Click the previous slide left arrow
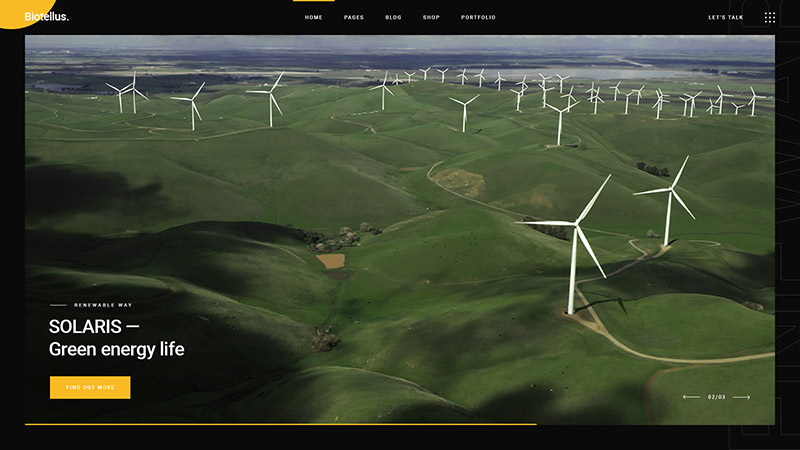800x450 pixels. pos(691,397)
